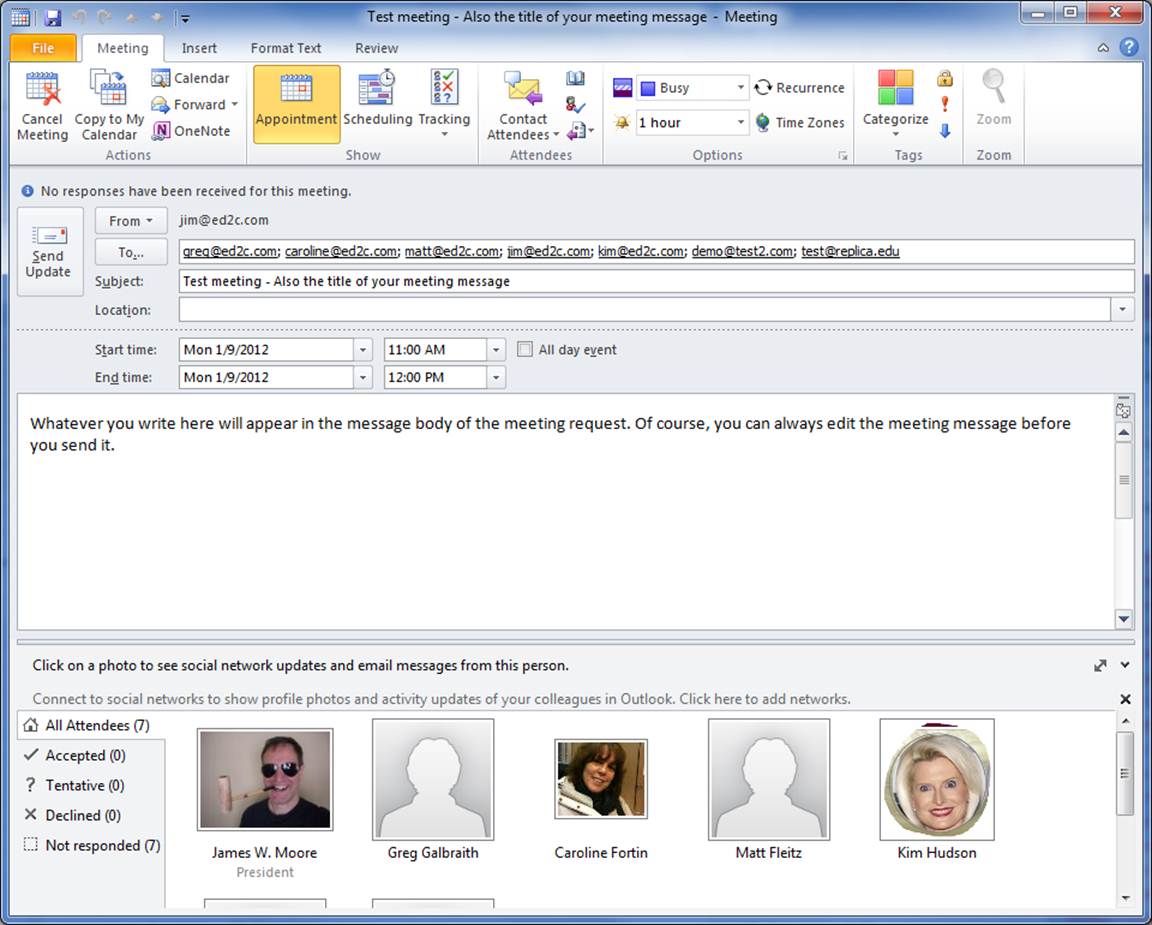Set Low Importance with down arrow
This screenshot has width=1152, height=925.
(944, 131)
